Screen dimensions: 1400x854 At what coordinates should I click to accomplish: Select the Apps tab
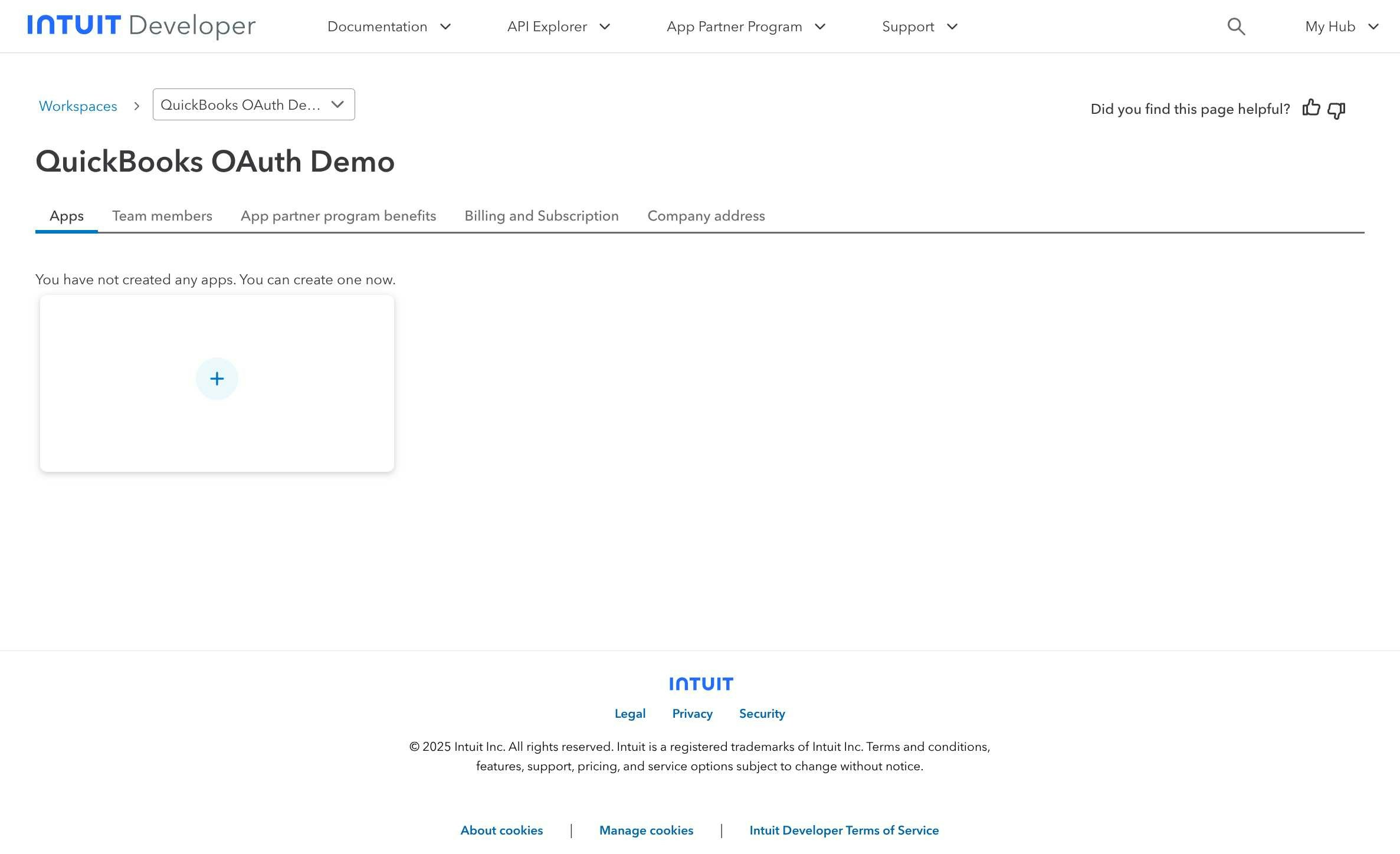[67, 216]
